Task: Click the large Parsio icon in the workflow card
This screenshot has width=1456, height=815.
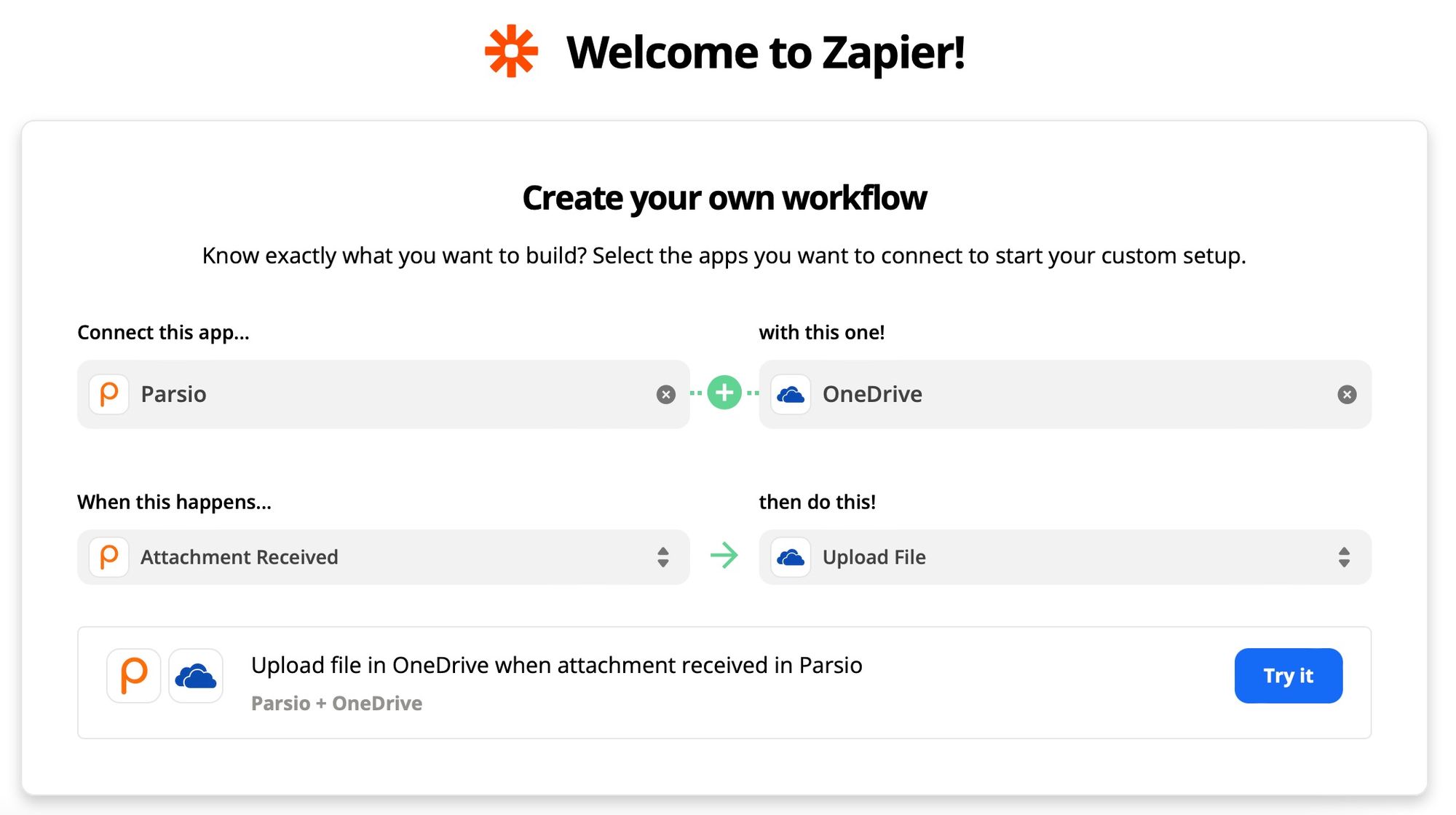Action: coord(134,676)
